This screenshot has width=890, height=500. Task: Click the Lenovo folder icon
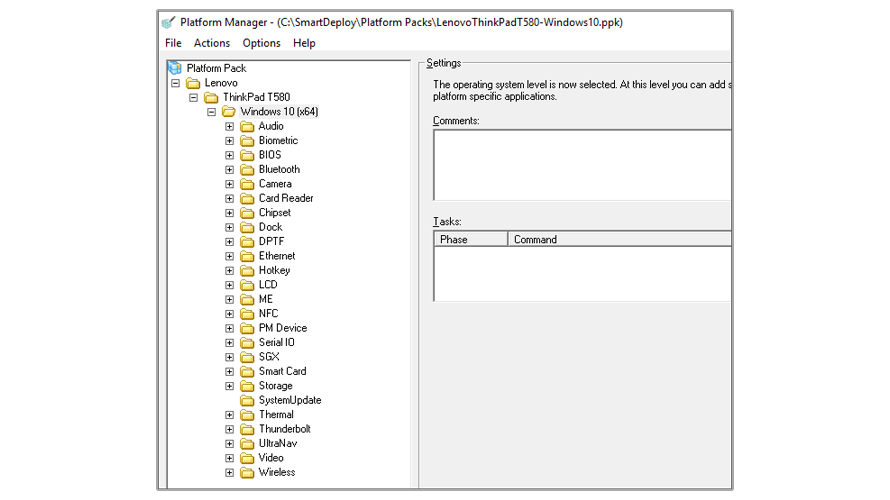click(193, 83)
